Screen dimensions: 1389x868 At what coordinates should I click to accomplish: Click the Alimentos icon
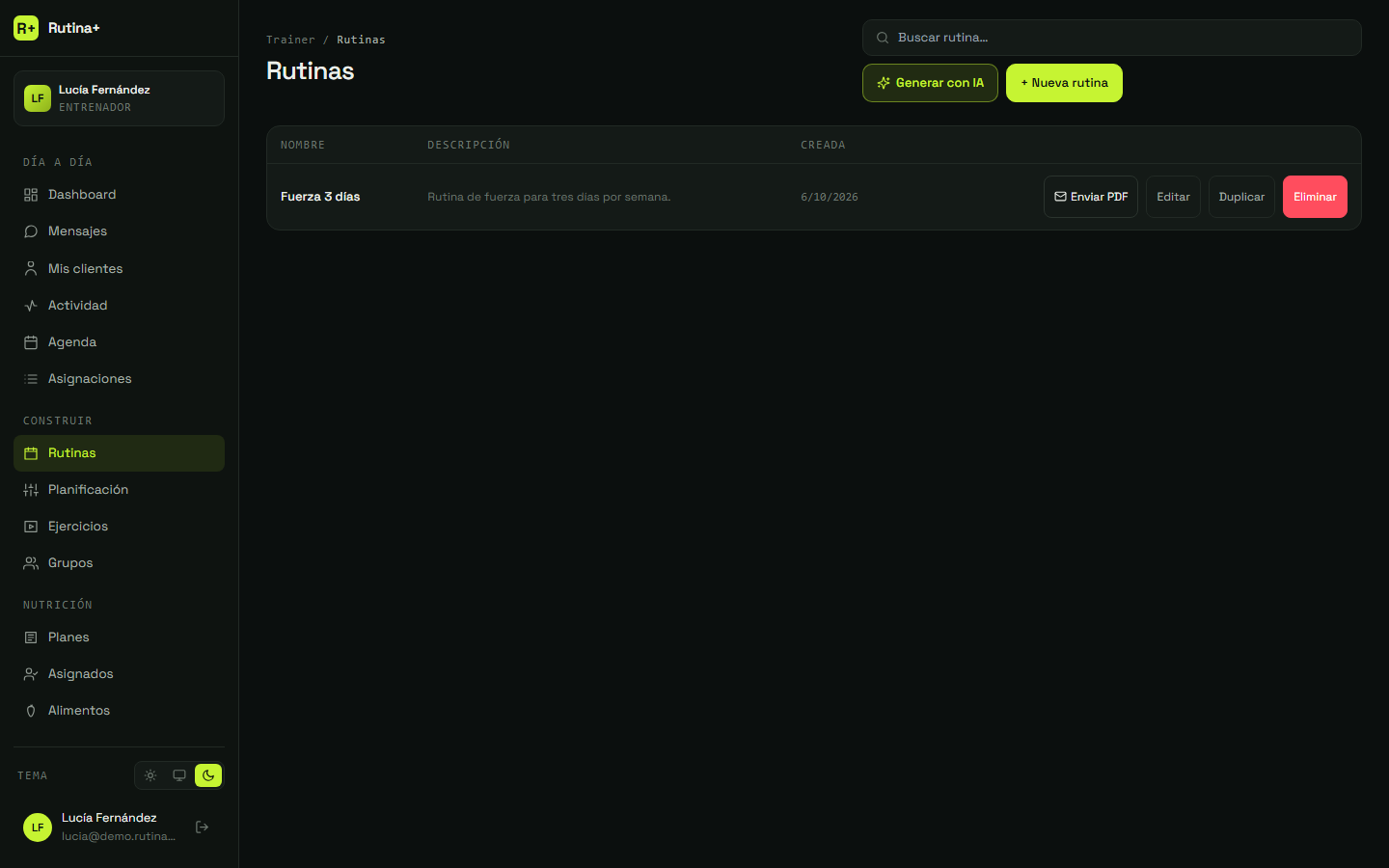tap(31, 711)
